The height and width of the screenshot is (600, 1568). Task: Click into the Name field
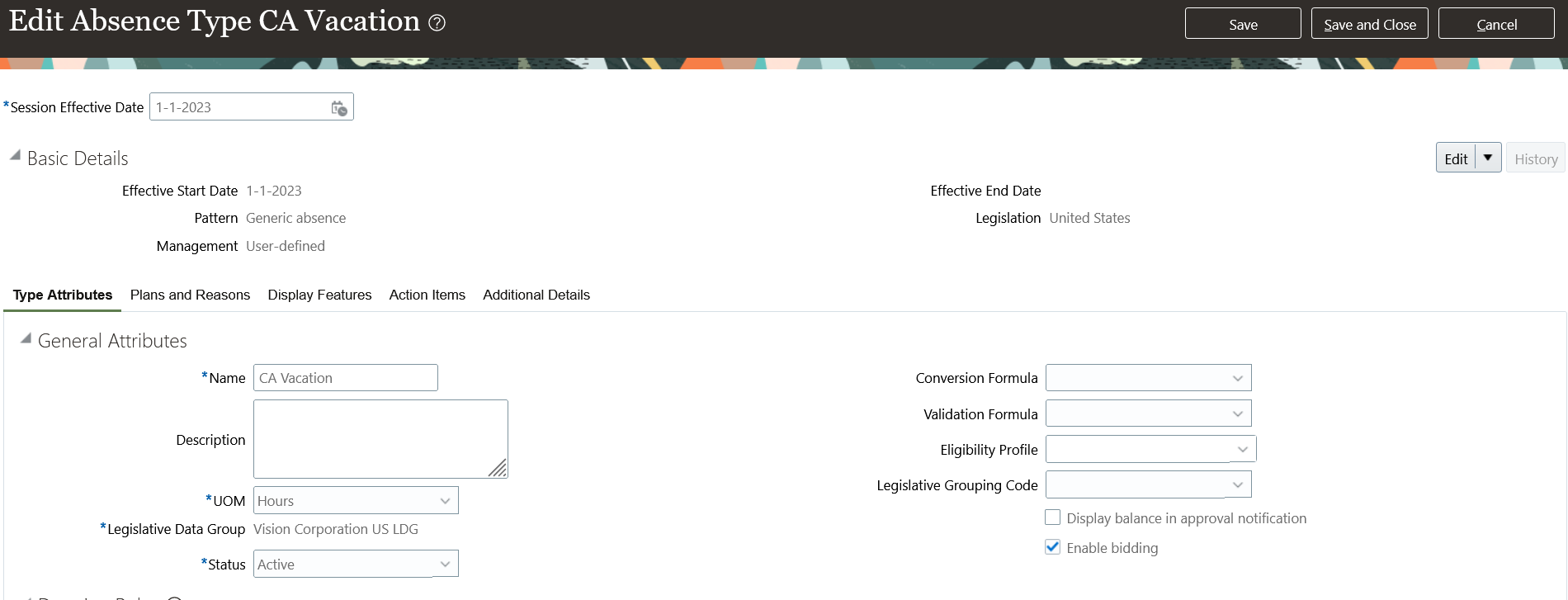tap(346, 378)
